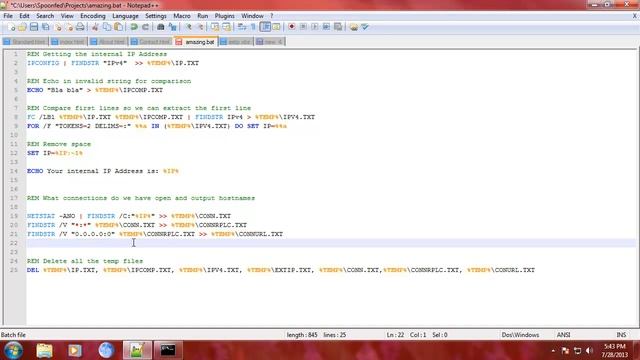This screenshot has height=360, width=640.
Task: Toggle synchronized horizontal scrolling
Action: click(227, 27)
